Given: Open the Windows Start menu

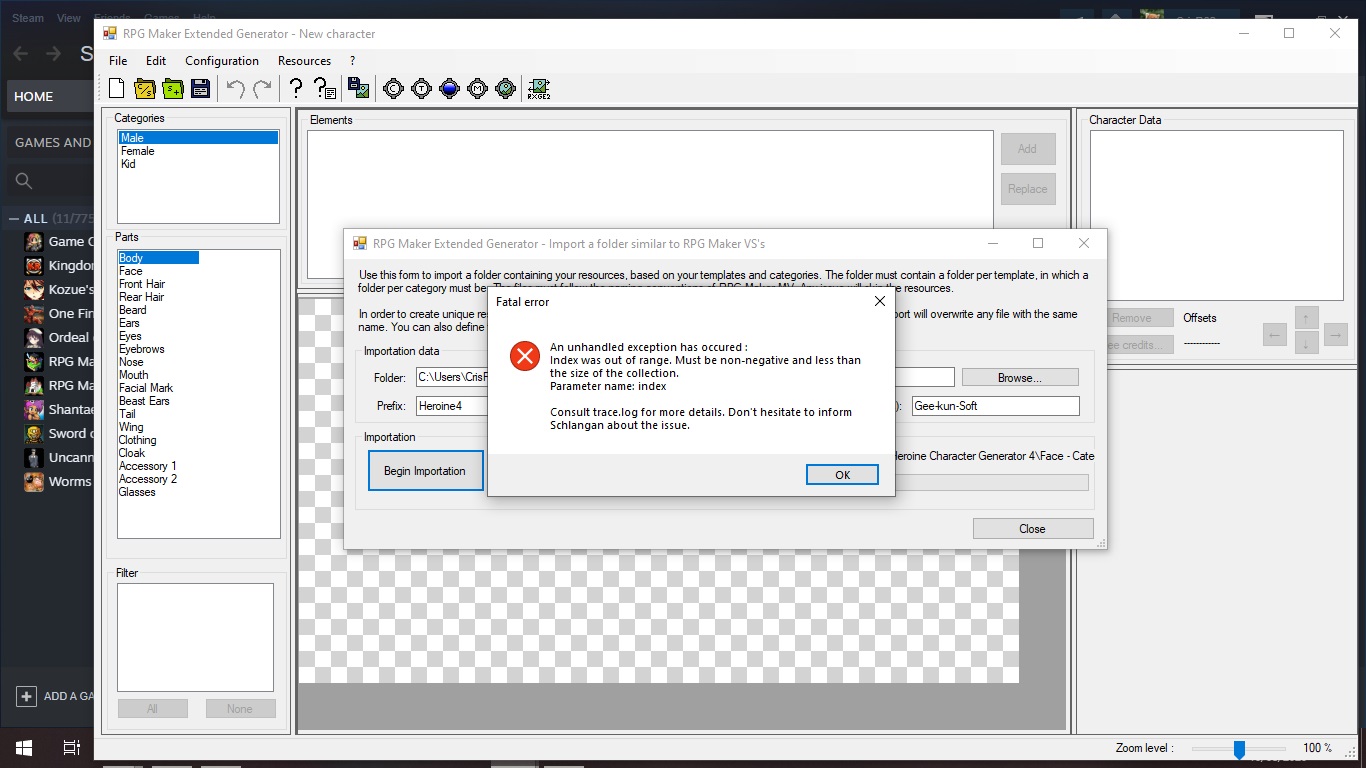Looking at the screenshot, I should 23,748.
